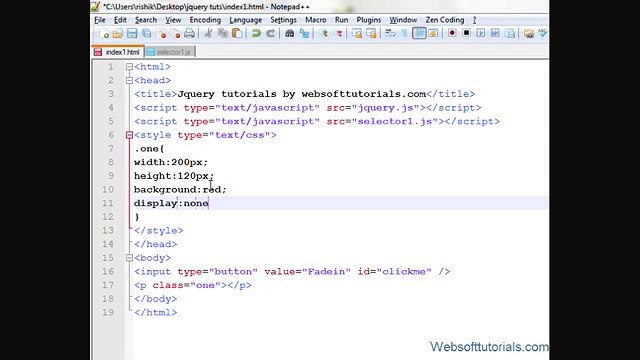Image resolution: width=640 pixels, height=360 pixels.
Task: Open the Run menu
Action: [341, 20]
